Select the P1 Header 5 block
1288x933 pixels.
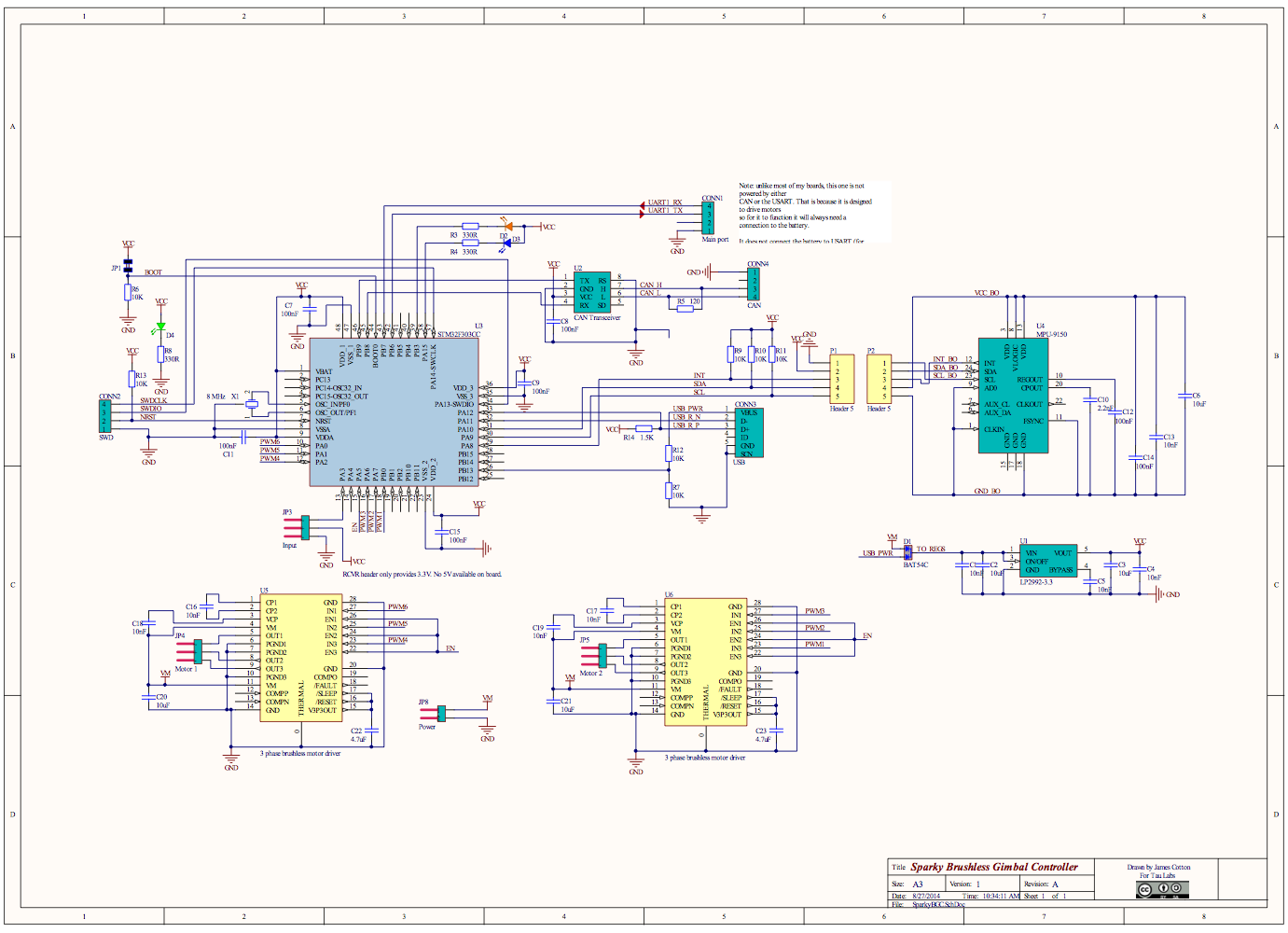841,379
